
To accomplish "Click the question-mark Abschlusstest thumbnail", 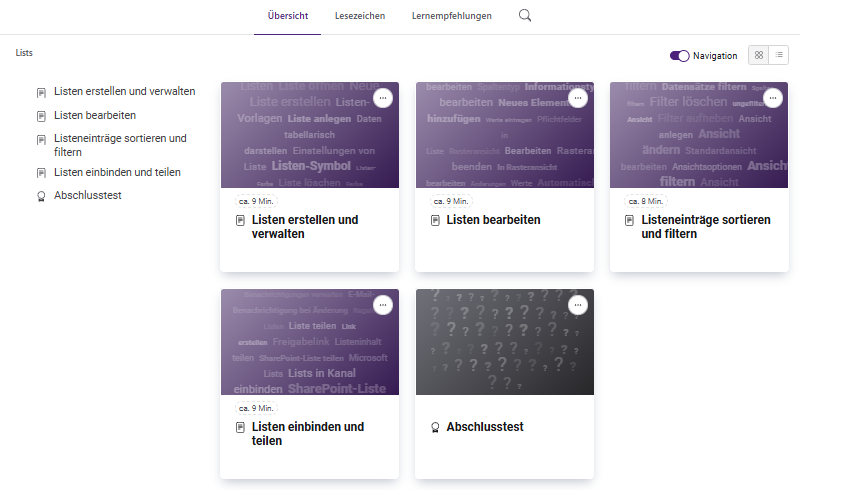I will pyautogui.click(x=505, y=342).
